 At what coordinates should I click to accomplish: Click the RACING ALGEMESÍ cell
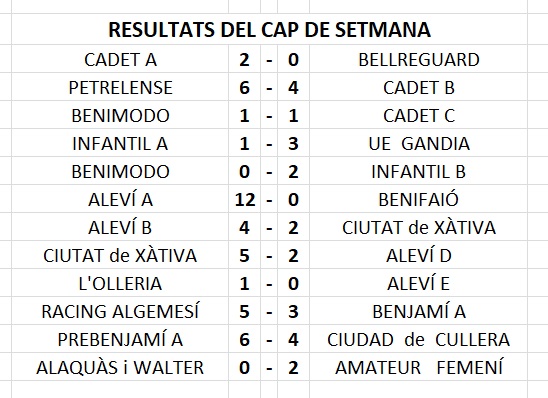click(120, 311)
